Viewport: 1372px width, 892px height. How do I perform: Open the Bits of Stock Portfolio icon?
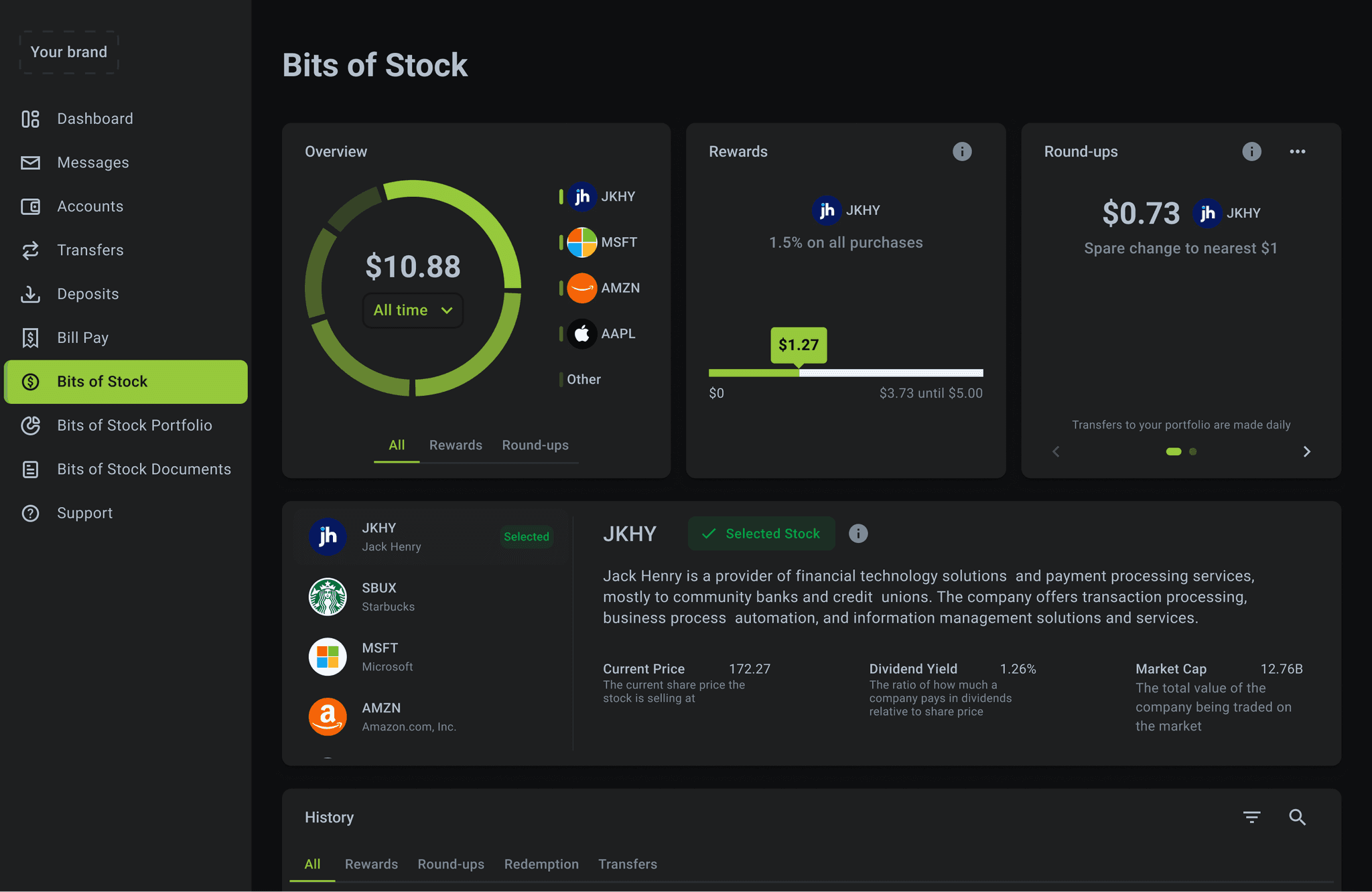point(29,425)
